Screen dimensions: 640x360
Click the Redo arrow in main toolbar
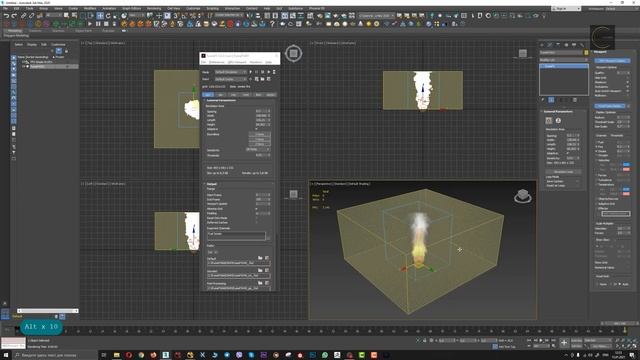pyautogui.click(x=14, y=16)
